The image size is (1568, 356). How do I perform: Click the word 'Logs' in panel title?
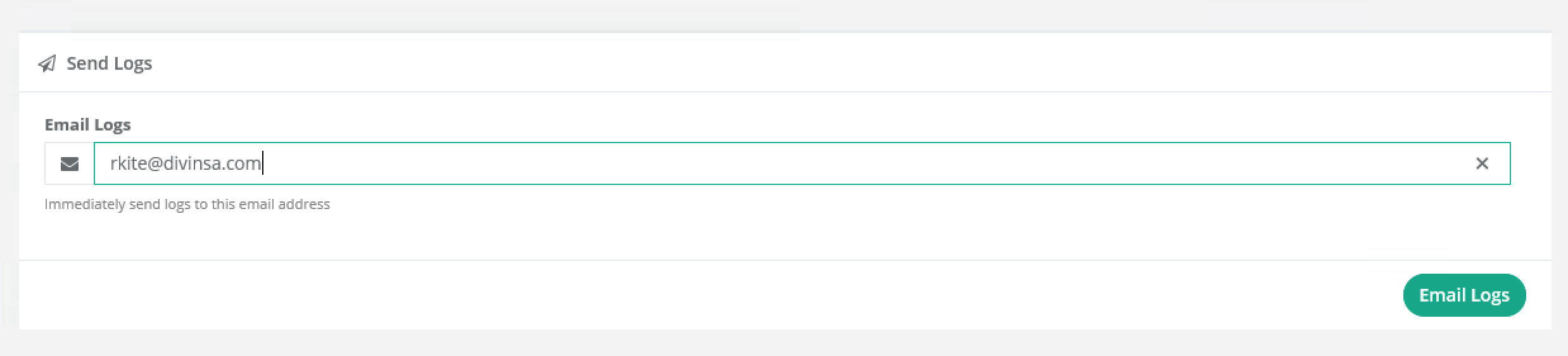(133, 64)
